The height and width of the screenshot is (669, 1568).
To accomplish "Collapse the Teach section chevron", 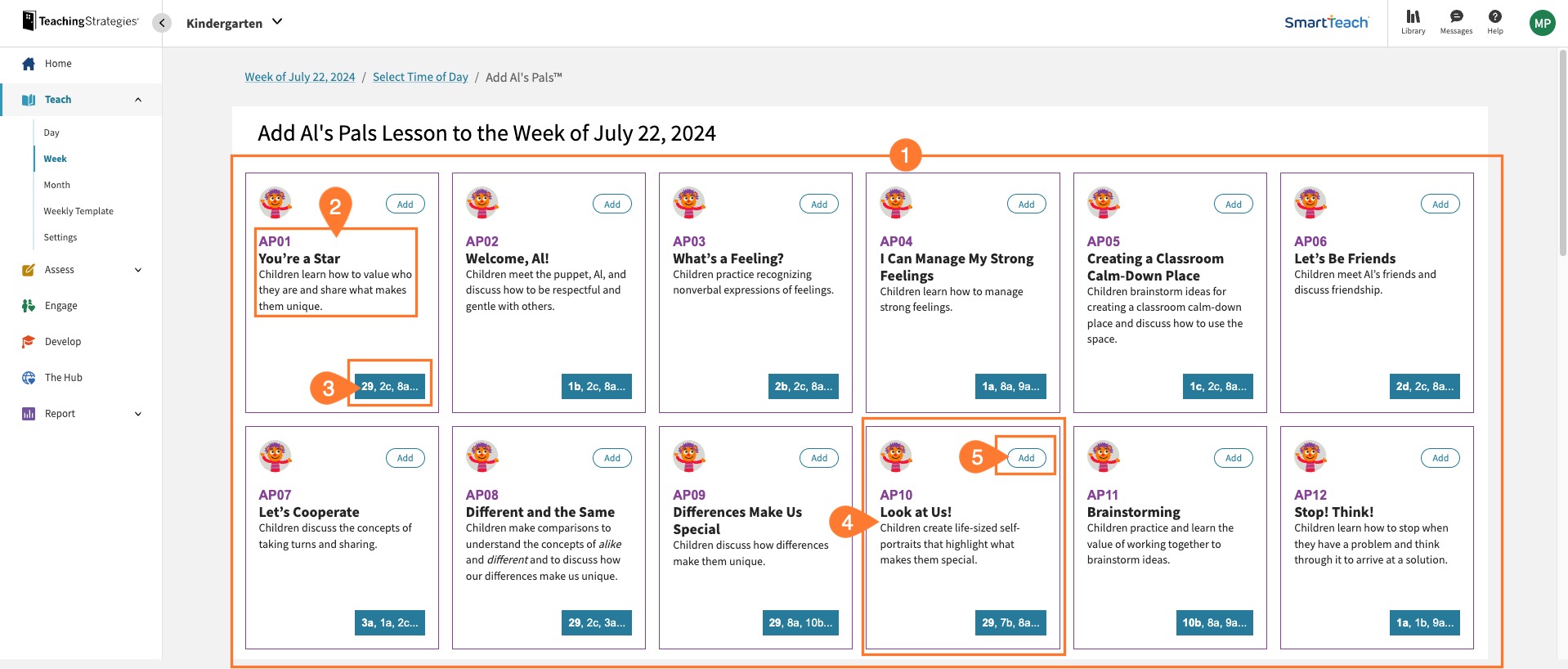I will click(138, 100).
